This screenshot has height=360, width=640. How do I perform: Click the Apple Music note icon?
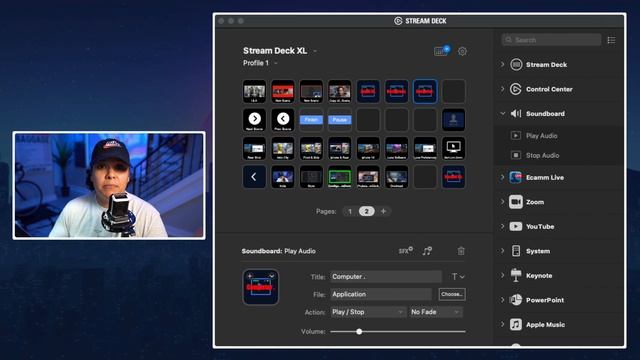(x=516, y=324)
